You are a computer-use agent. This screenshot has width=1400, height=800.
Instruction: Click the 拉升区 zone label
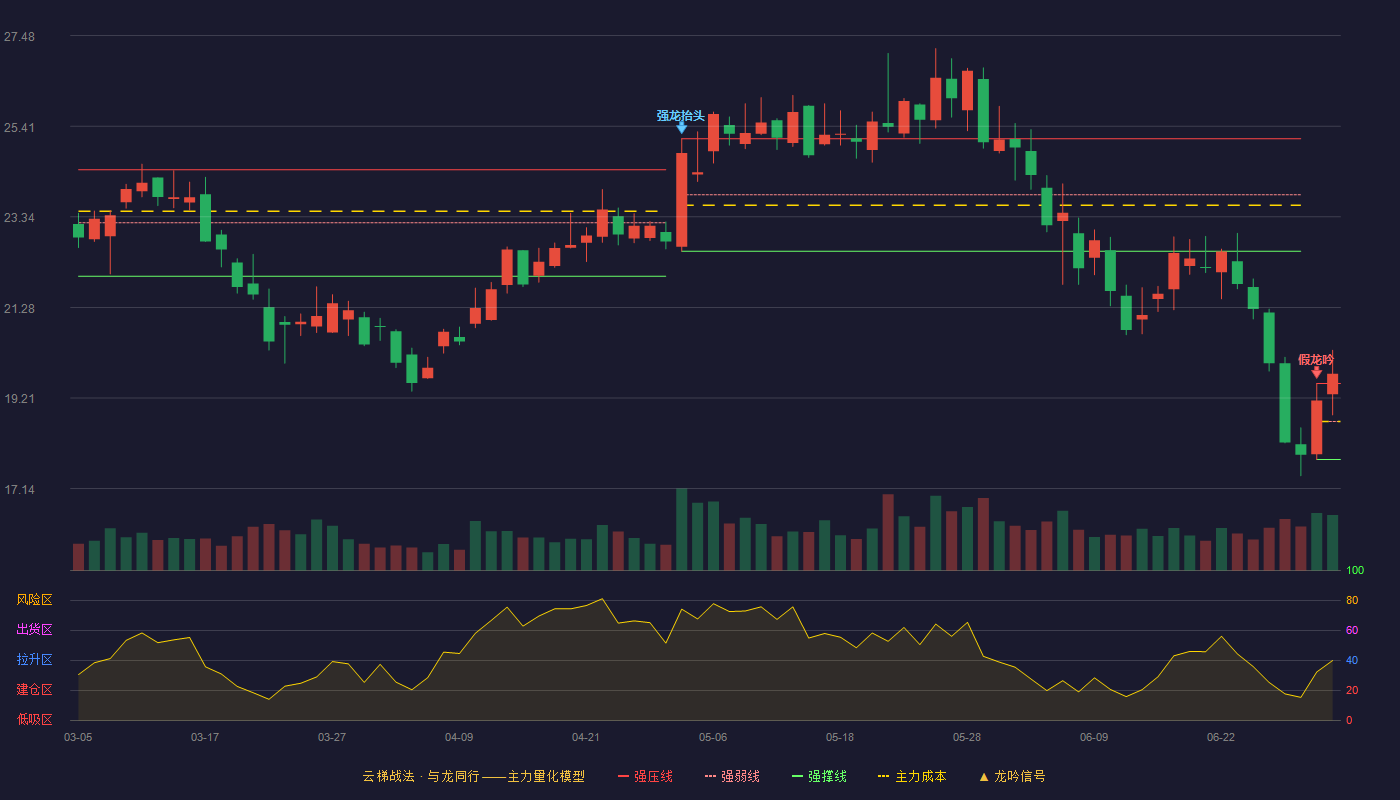pyautogui.click(x=34, y=660)
